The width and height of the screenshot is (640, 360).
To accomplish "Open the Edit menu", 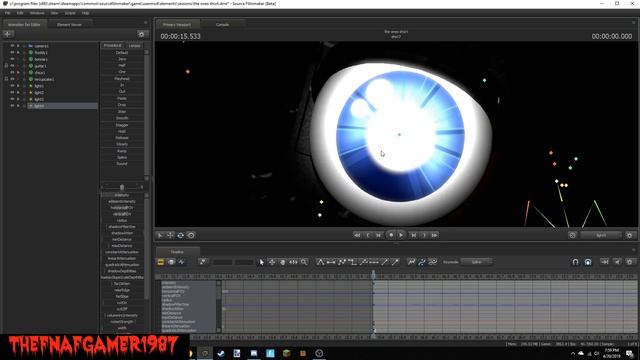I will point(20,13).
